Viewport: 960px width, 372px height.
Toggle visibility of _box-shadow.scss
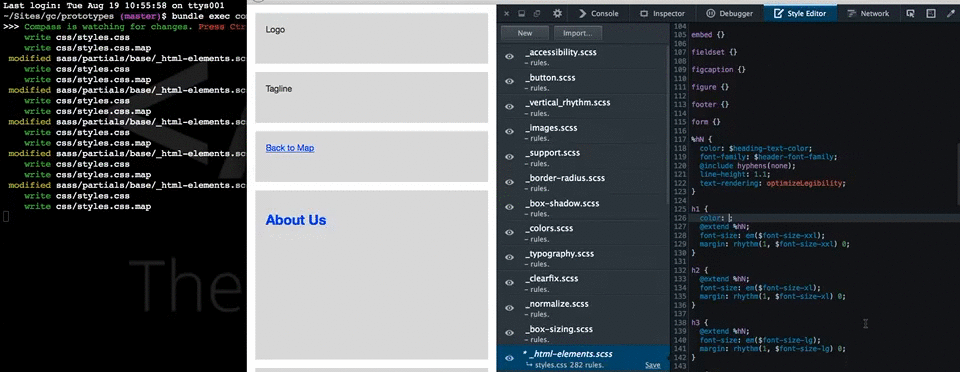click(x=509, y=207)
